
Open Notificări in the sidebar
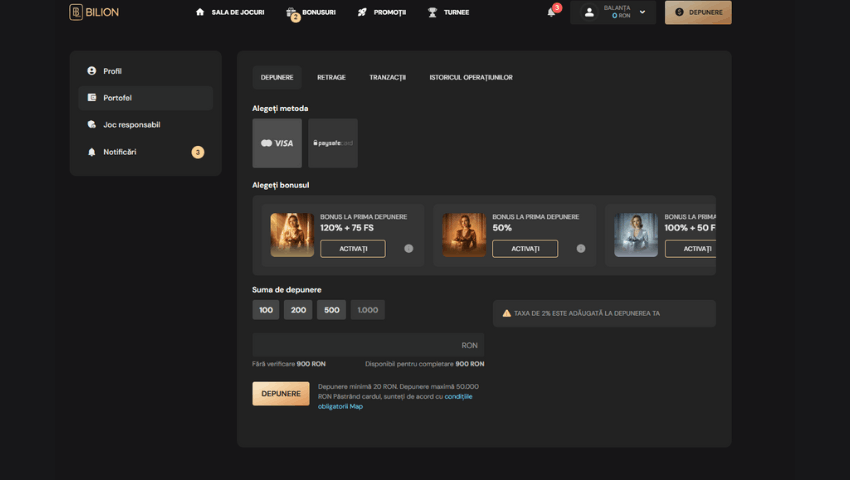point(119,152)
